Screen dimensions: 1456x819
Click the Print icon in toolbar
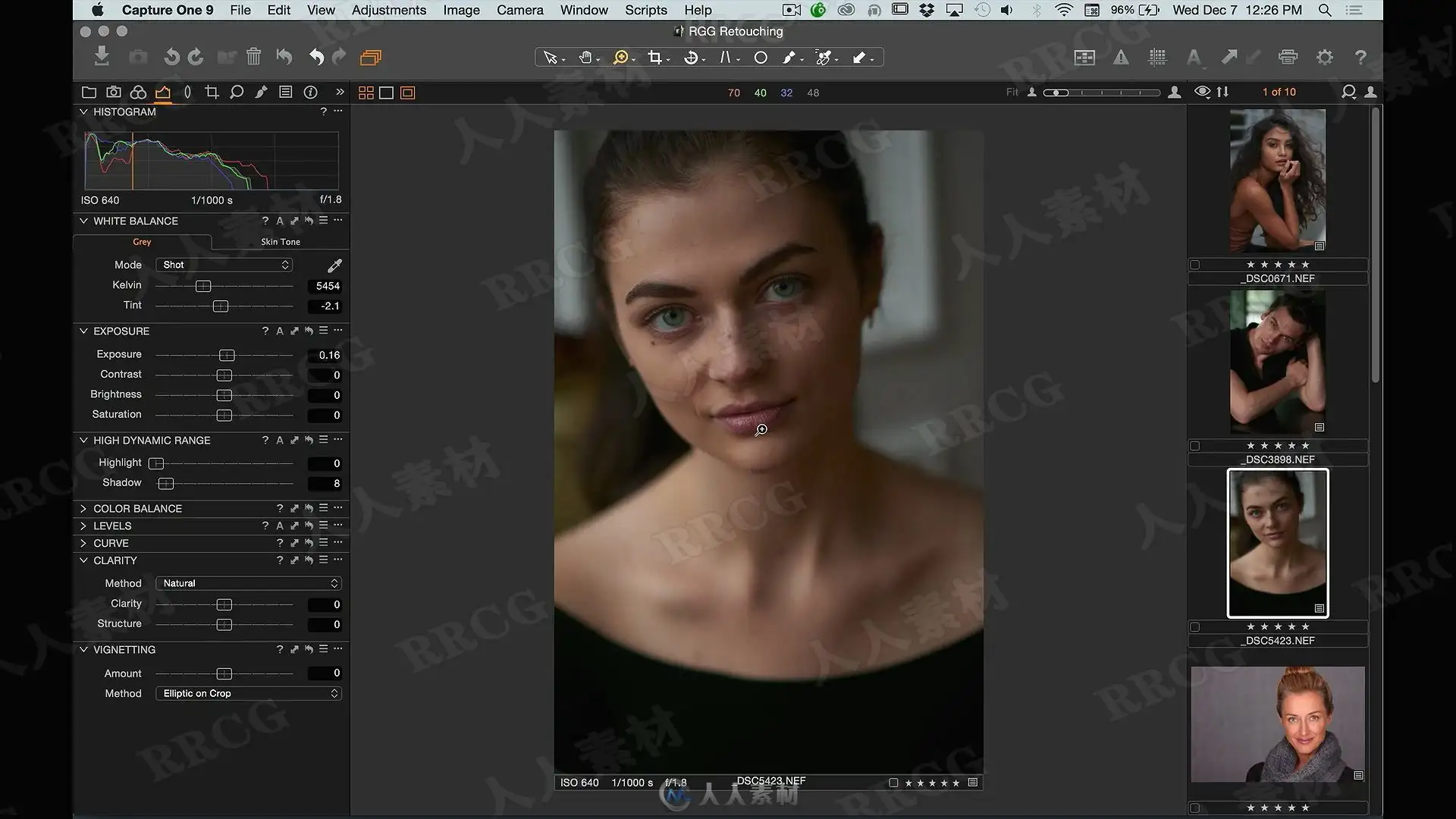point(1288,57)
